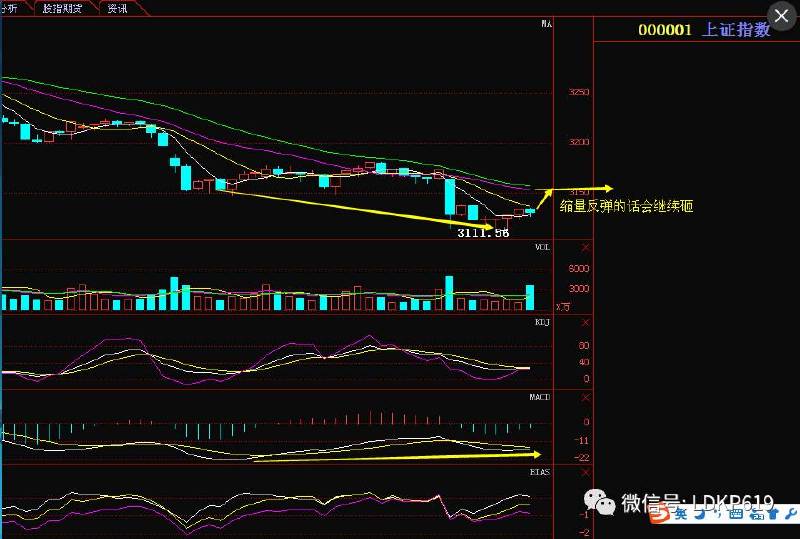Open the Sogou soft keyboard
The image size is (800, 539).
tap(735, 514)
